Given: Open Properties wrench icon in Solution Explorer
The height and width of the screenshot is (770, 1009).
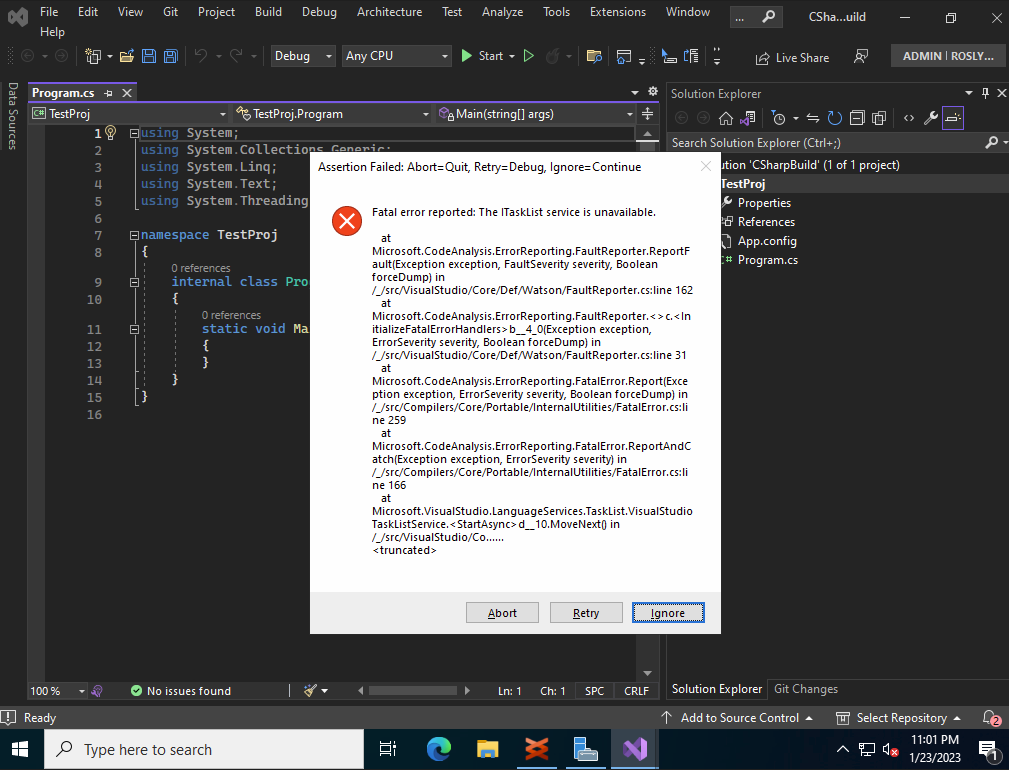Looking at the screenshot, I should pos(930,118).
